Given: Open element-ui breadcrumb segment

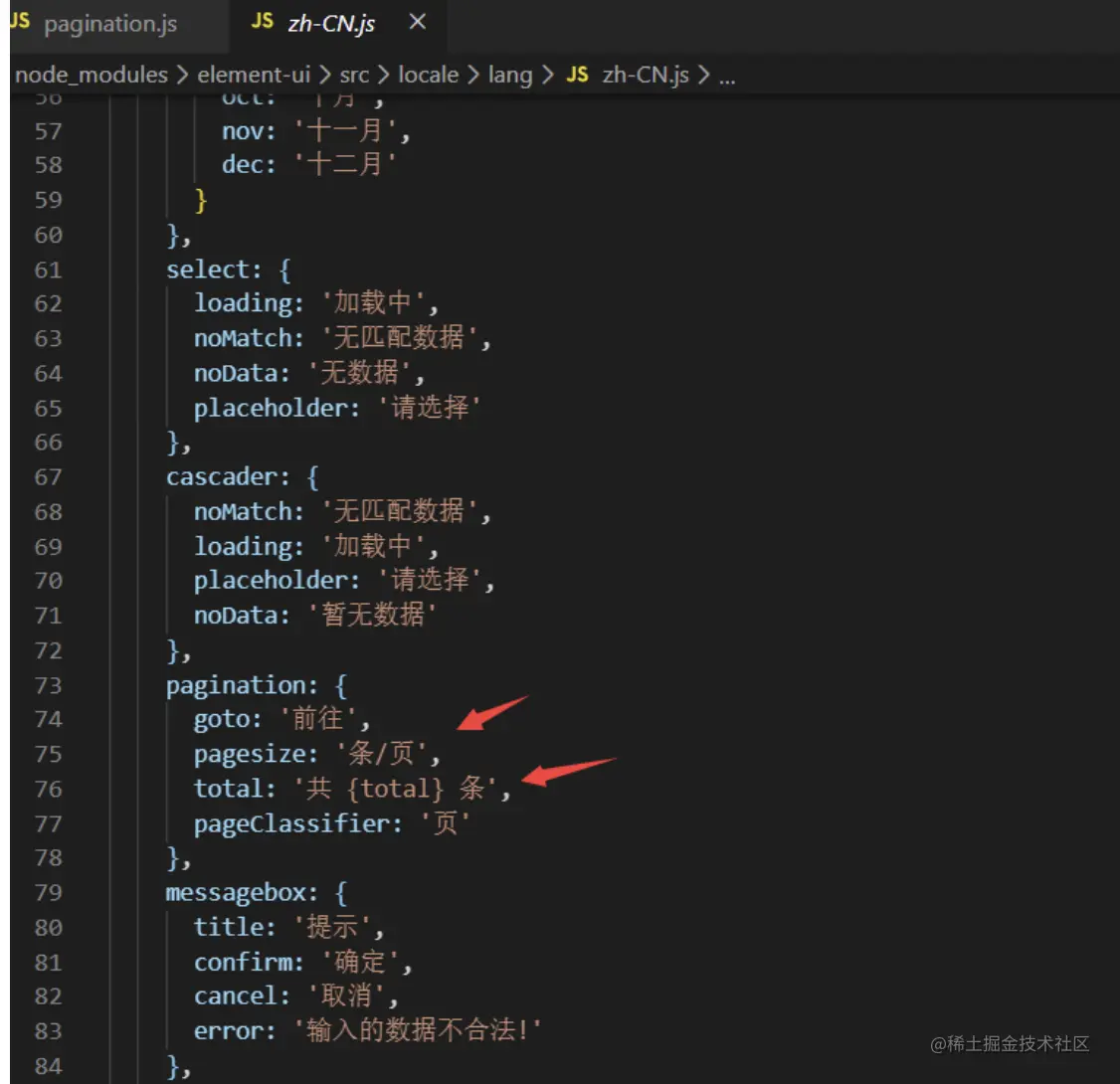Looking at the screenshot, I should tap(254, 75).
